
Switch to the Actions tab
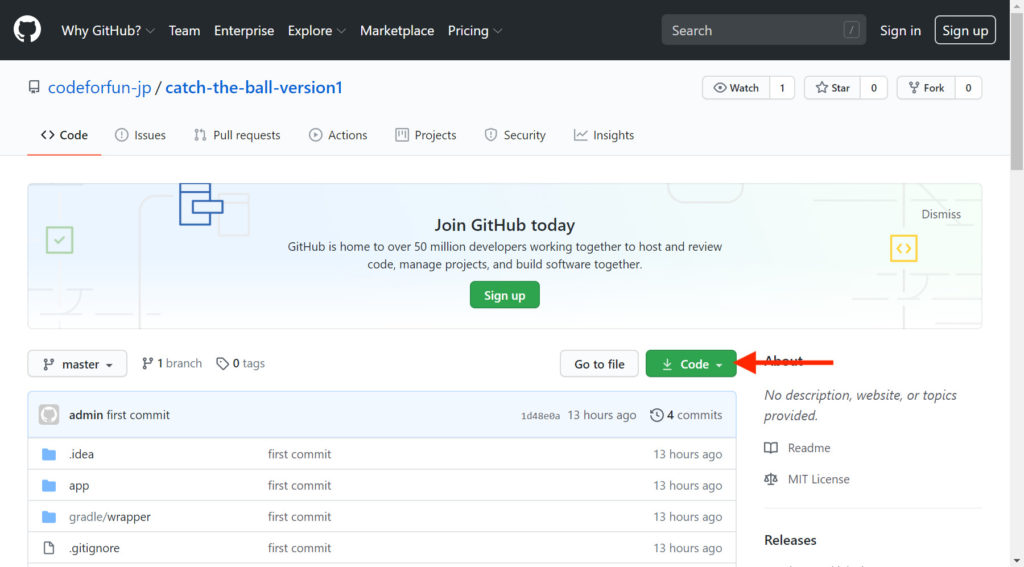[338, 135]
